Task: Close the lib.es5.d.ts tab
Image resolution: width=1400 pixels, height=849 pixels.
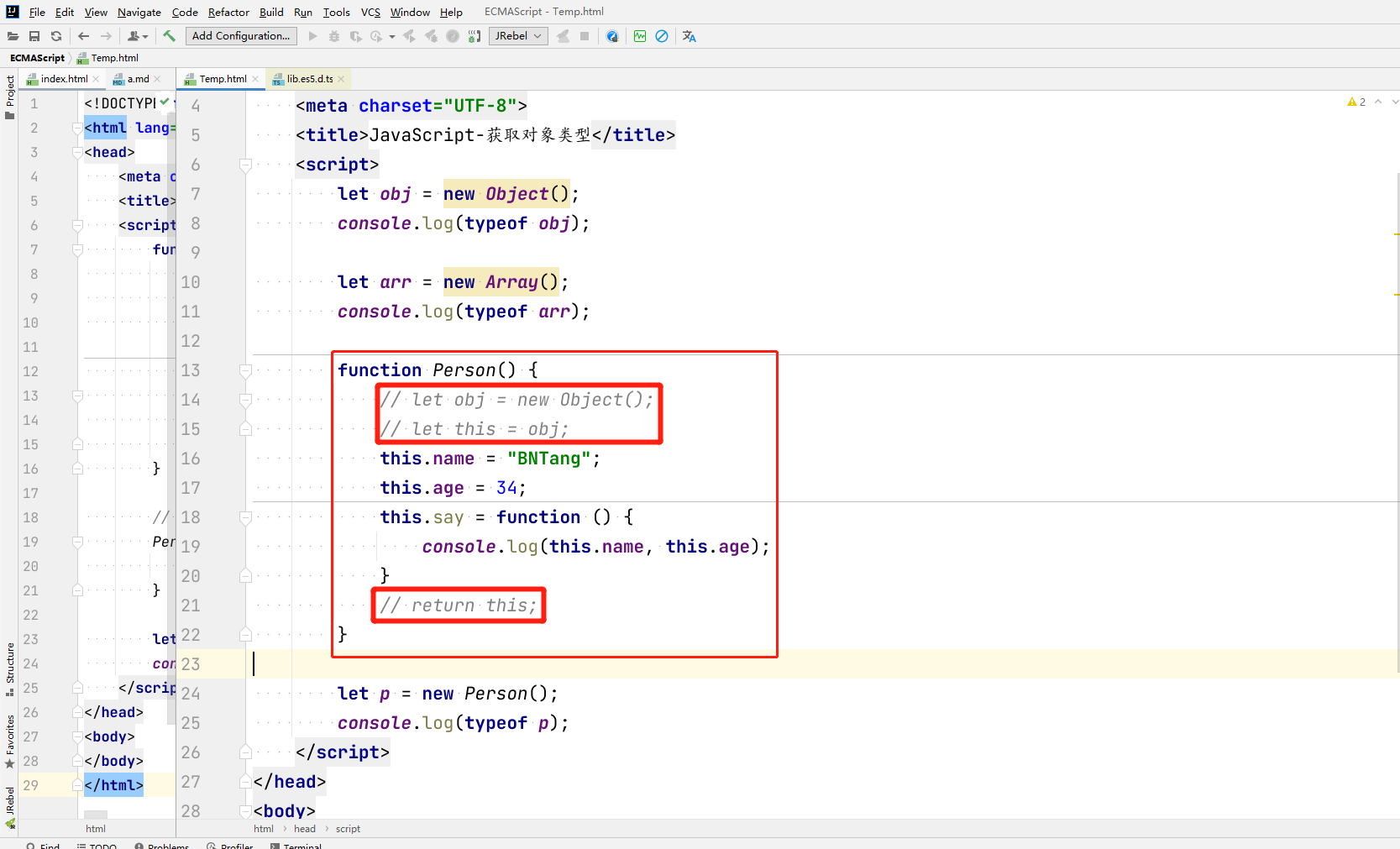Action: click(341, 79)
